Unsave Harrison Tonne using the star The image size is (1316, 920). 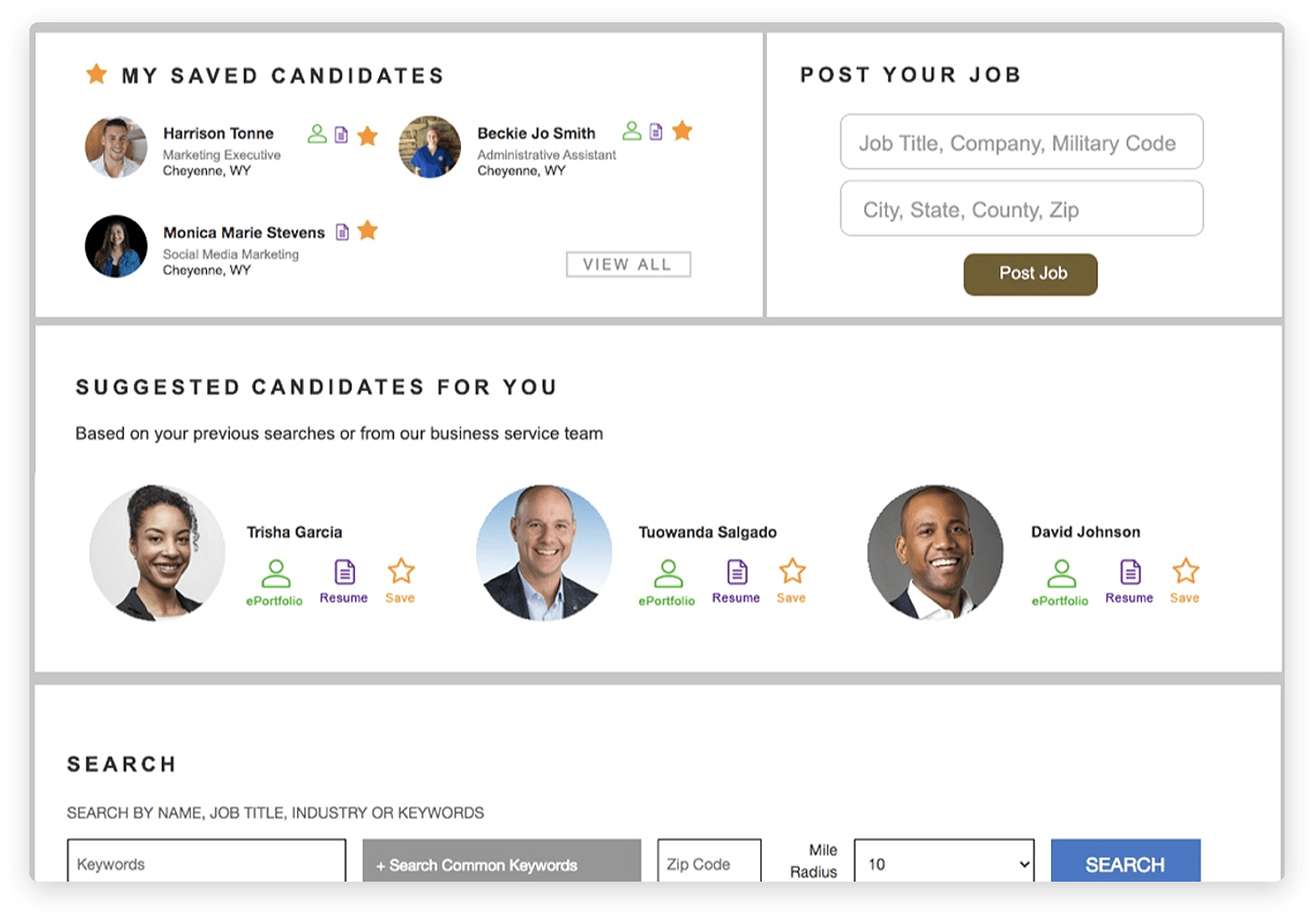[367, 136]
